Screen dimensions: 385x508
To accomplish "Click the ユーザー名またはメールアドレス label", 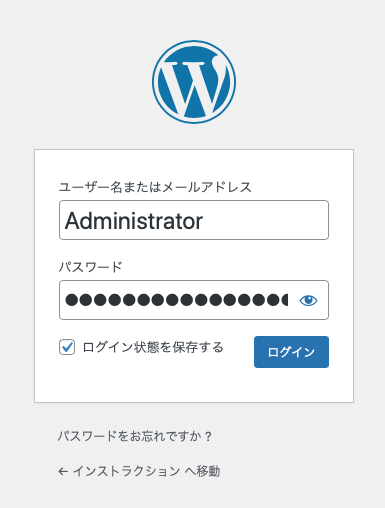I will (x=155, y=187).
